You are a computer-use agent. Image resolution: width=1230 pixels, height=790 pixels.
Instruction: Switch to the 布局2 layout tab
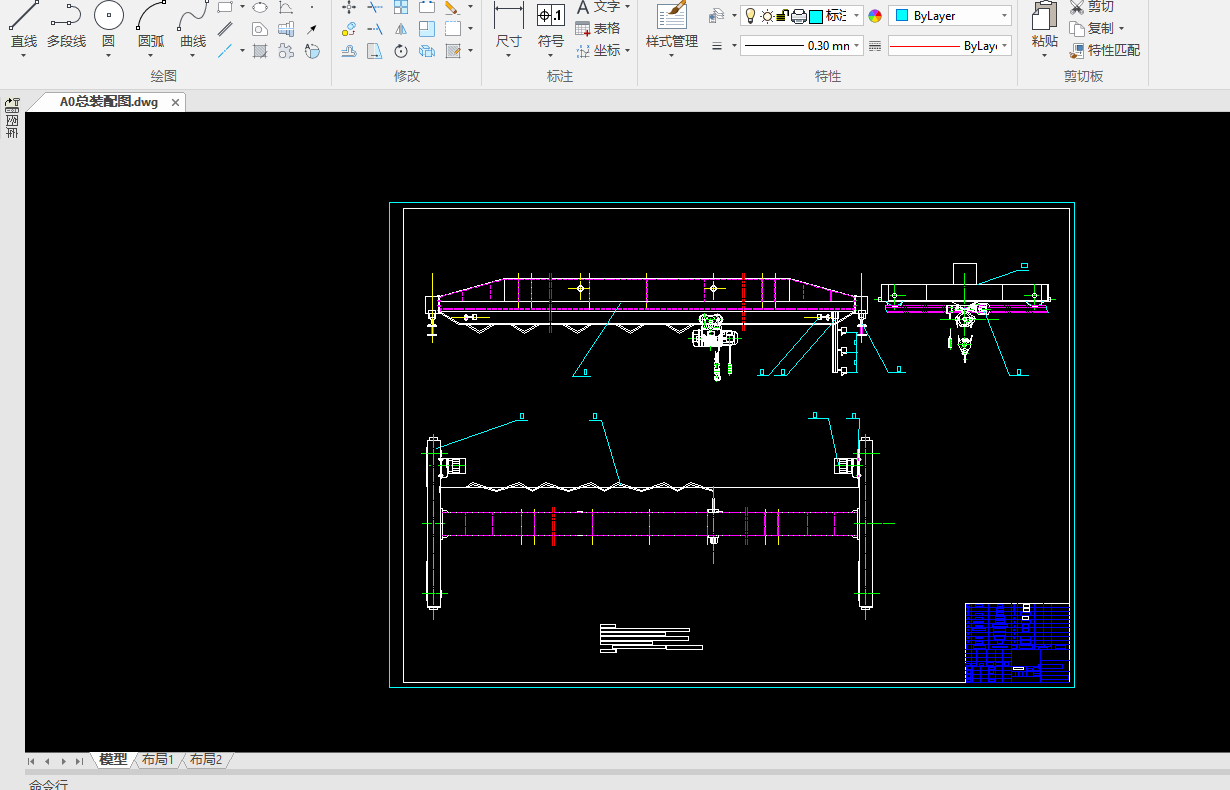point(206,760)
